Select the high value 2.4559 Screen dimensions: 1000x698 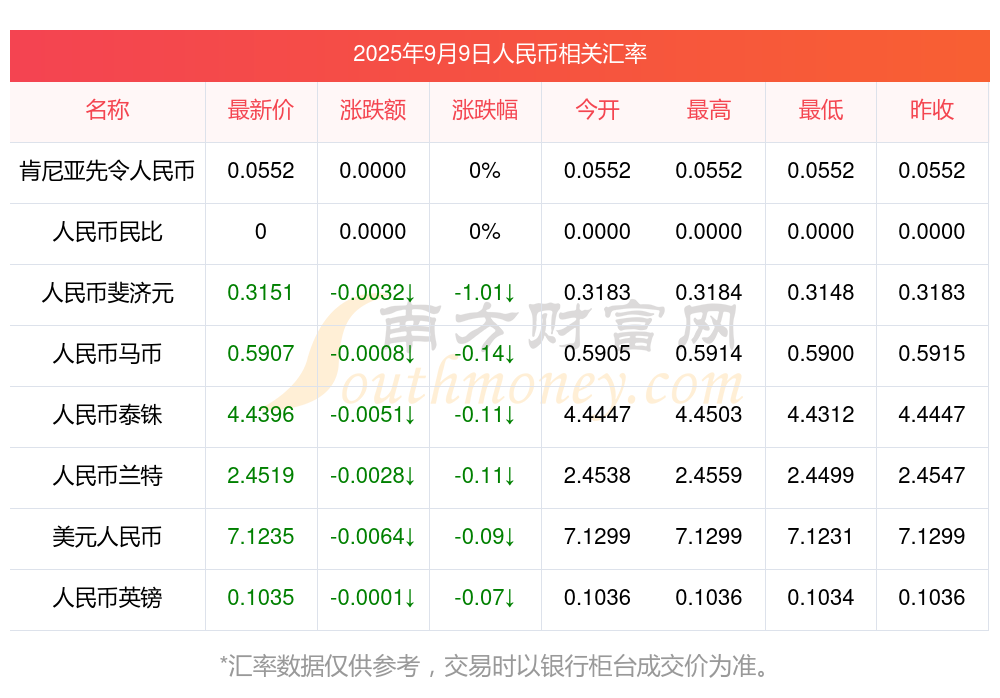coord(709,475)
